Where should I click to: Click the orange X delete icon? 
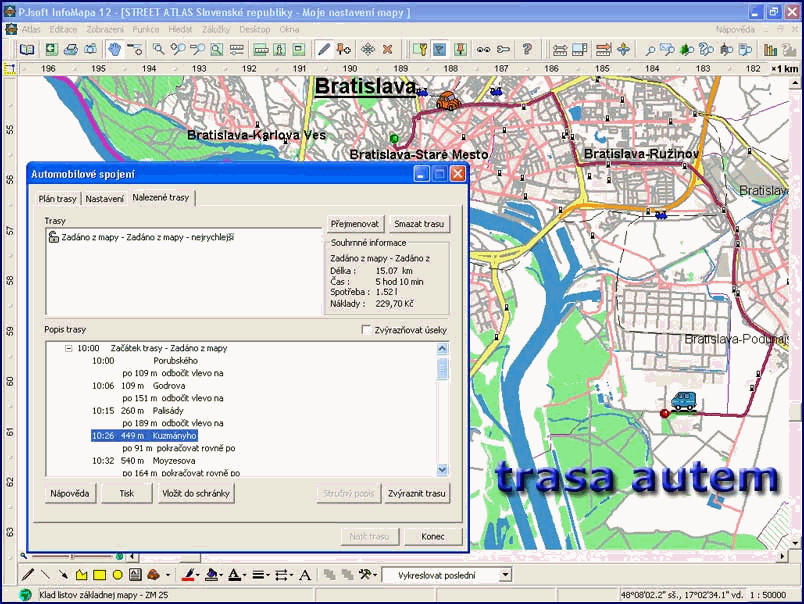click(388, 49)
